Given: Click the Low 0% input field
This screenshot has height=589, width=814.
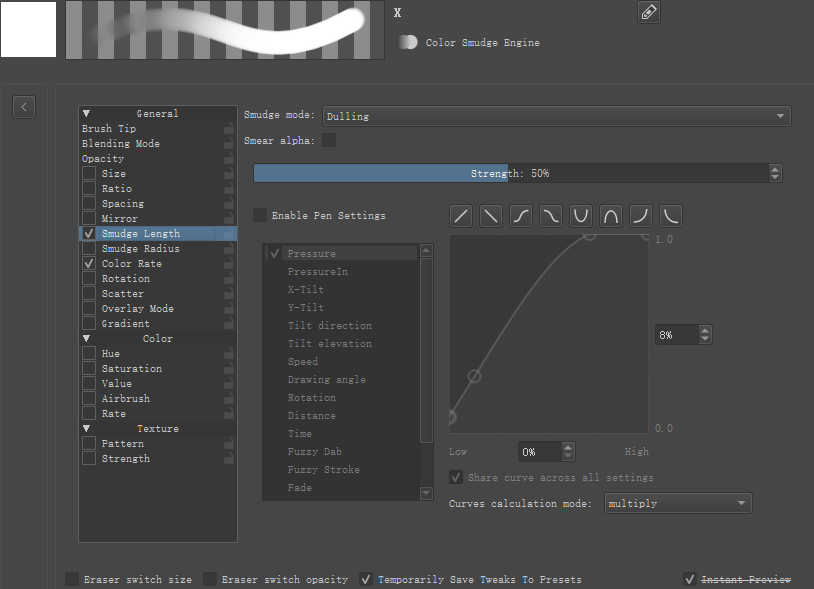Looking at the screenshot, I should (x=539, y=452).
